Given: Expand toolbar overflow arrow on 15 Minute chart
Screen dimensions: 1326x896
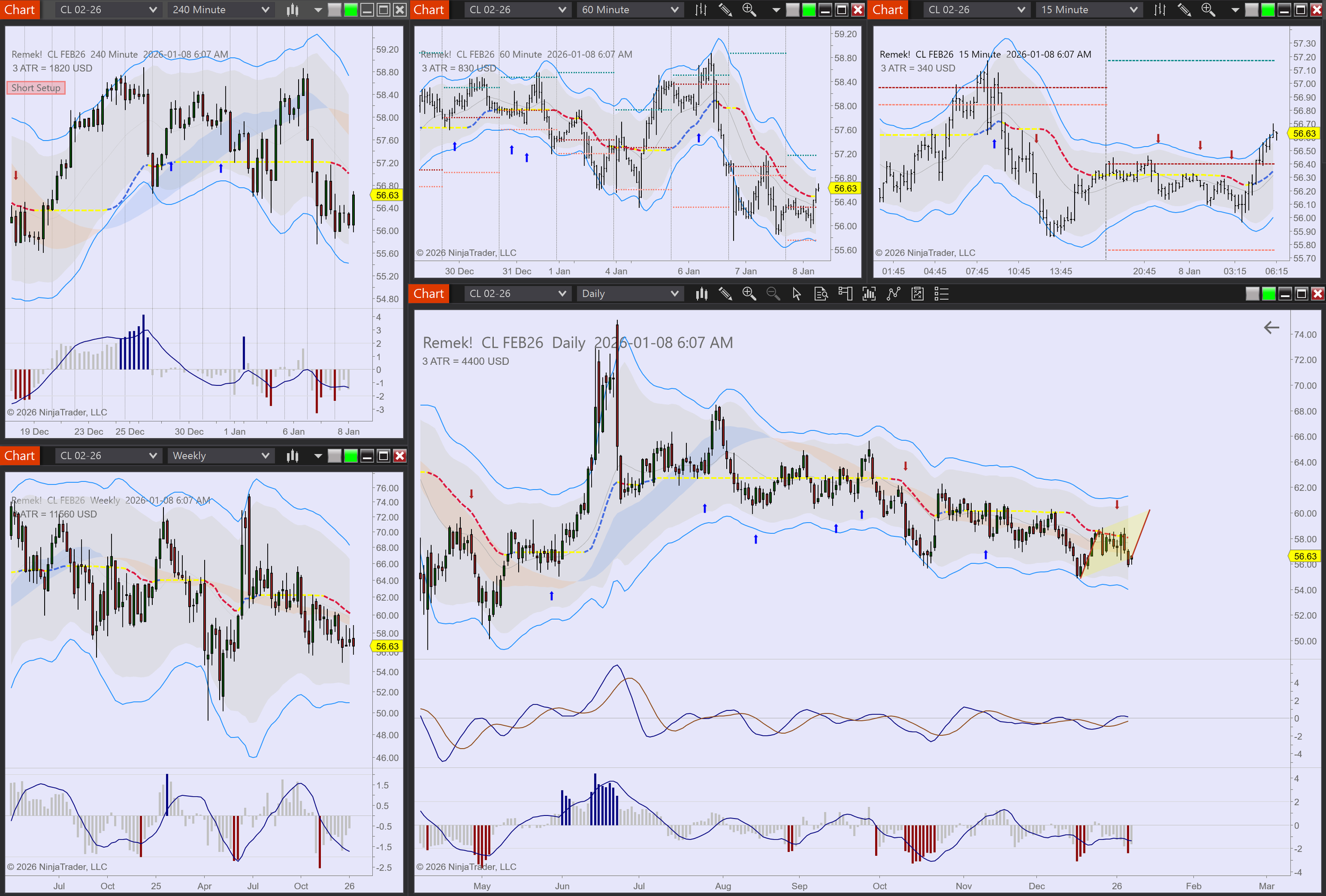Looking at the screenshot, I should 1235,10.
